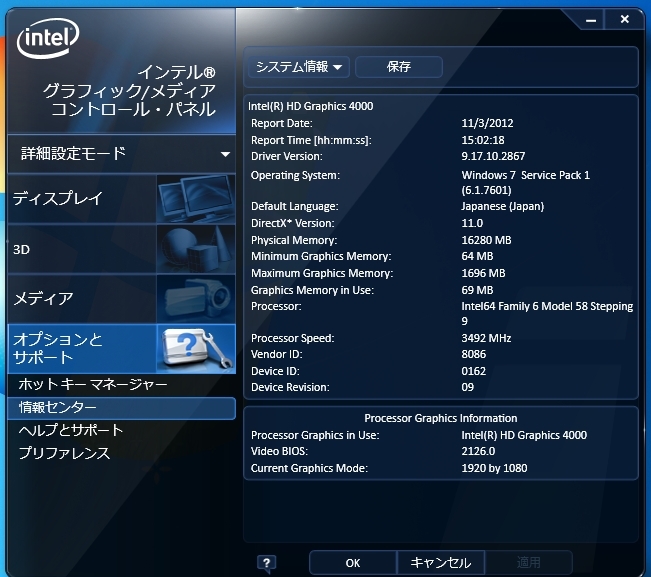Click the OK button
This screenshot has height=577, width=651.
click(353, 563)
